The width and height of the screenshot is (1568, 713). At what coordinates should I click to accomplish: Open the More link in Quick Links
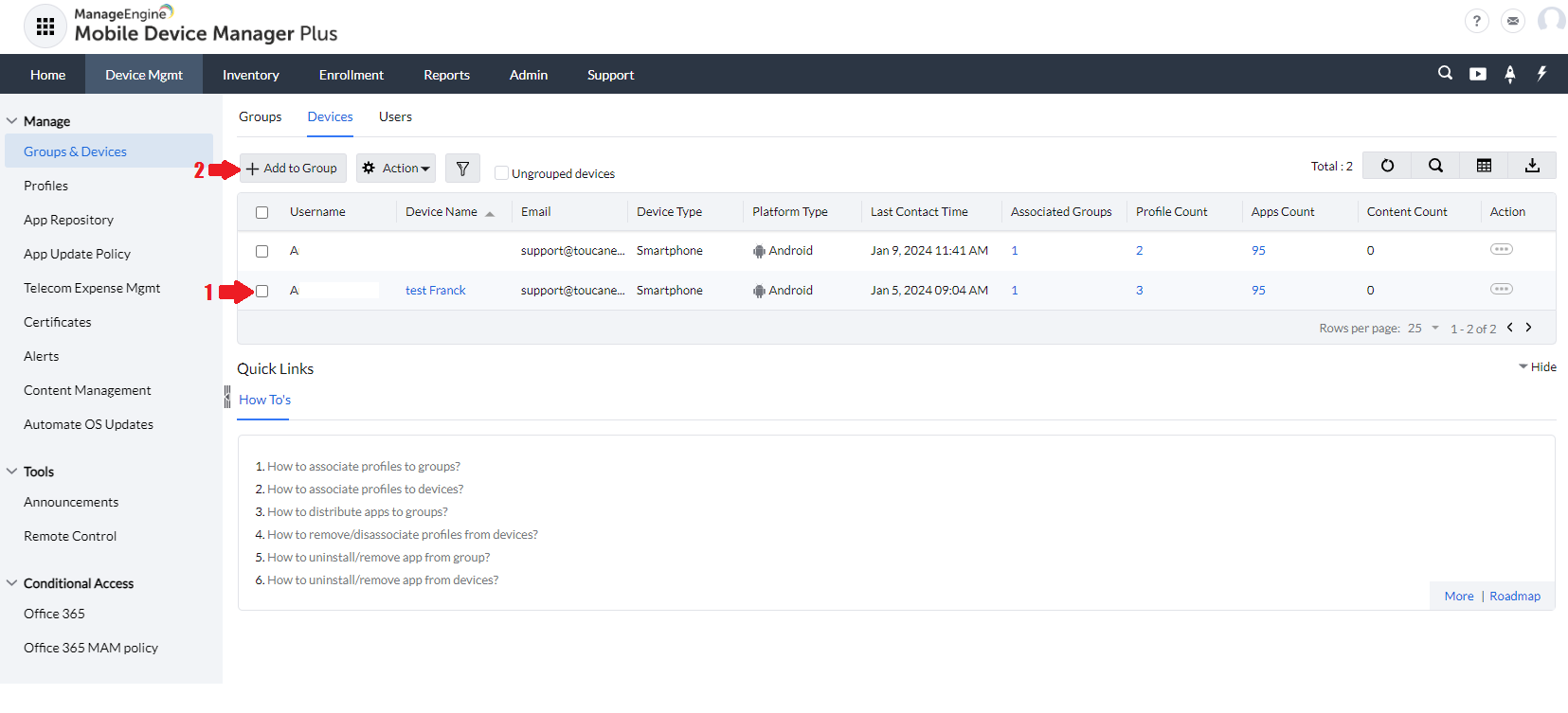pyautogui.click(x=1459, y=596)
